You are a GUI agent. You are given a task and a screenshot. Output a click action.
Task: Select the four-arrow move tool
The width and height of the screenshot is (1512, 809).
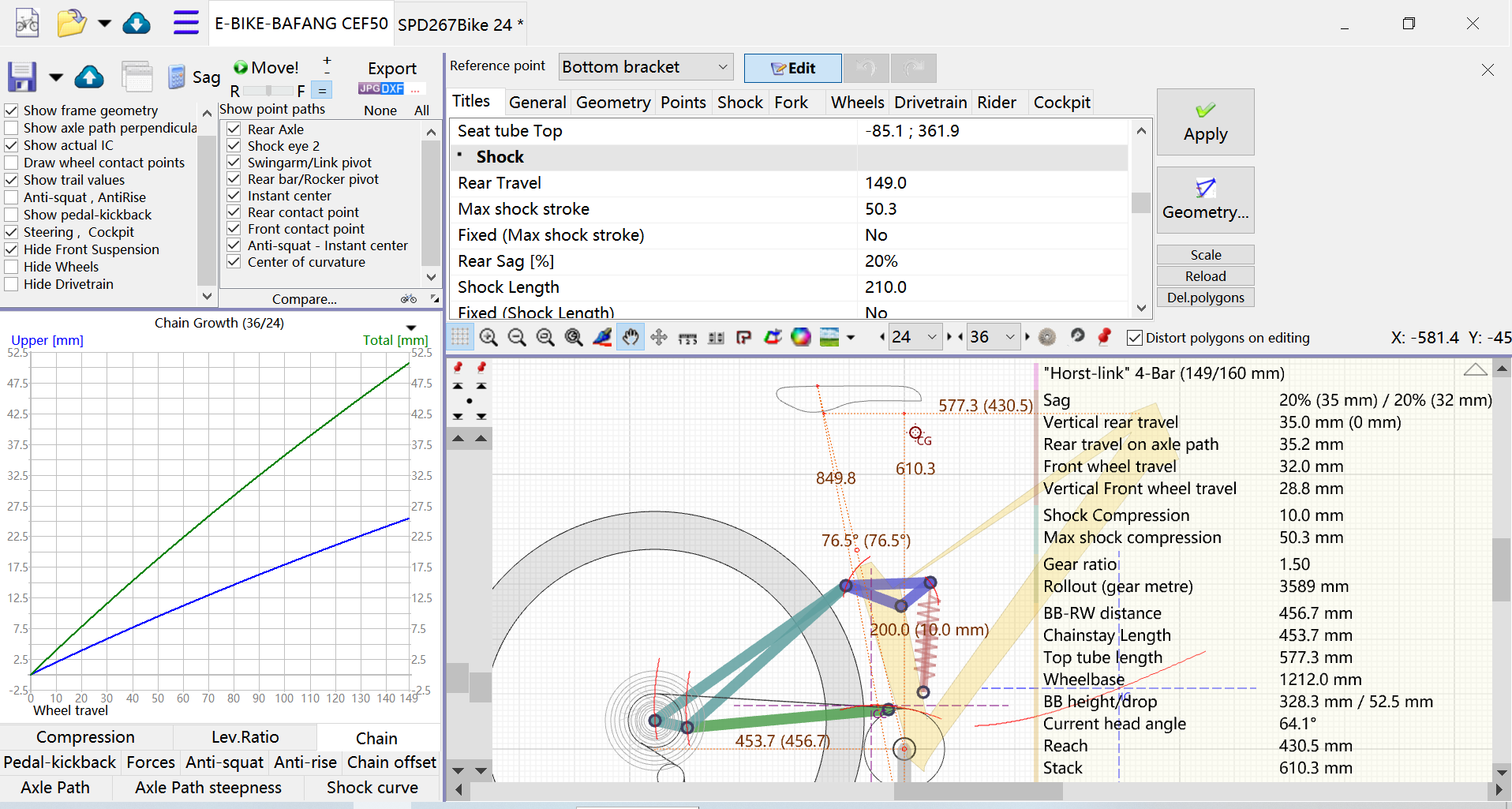[x=659, y=338]
